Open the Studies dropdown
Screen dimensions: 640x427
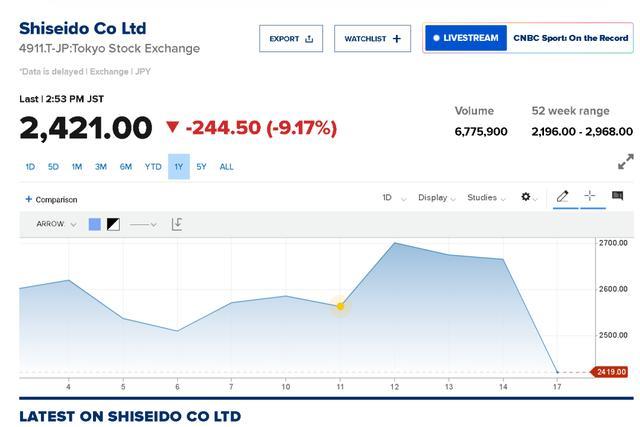pos(486,198)
